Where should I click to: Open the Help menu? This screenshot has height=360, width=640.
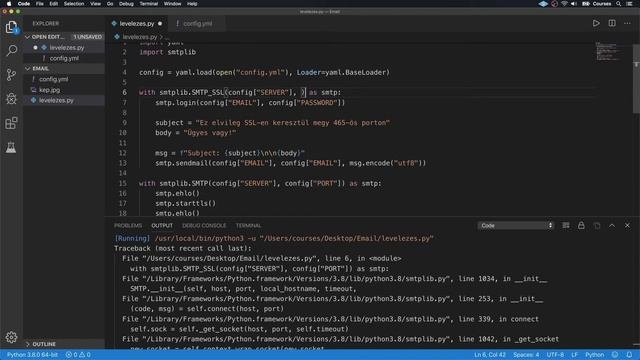(192, 4)
